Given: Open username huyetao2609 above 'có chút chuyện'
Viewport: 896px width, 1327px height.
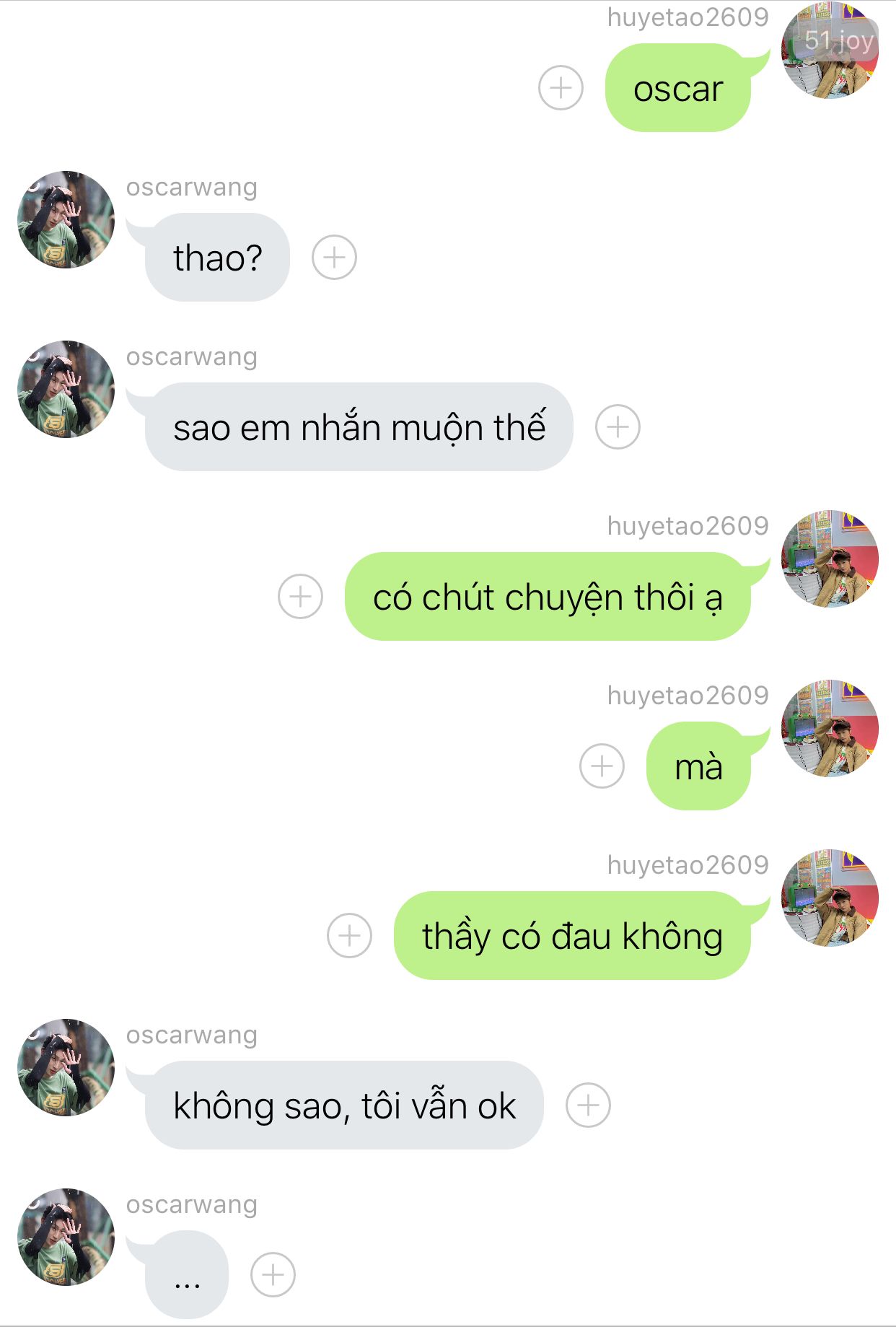Looking at the screenshot, I should [x=688, y=526].
